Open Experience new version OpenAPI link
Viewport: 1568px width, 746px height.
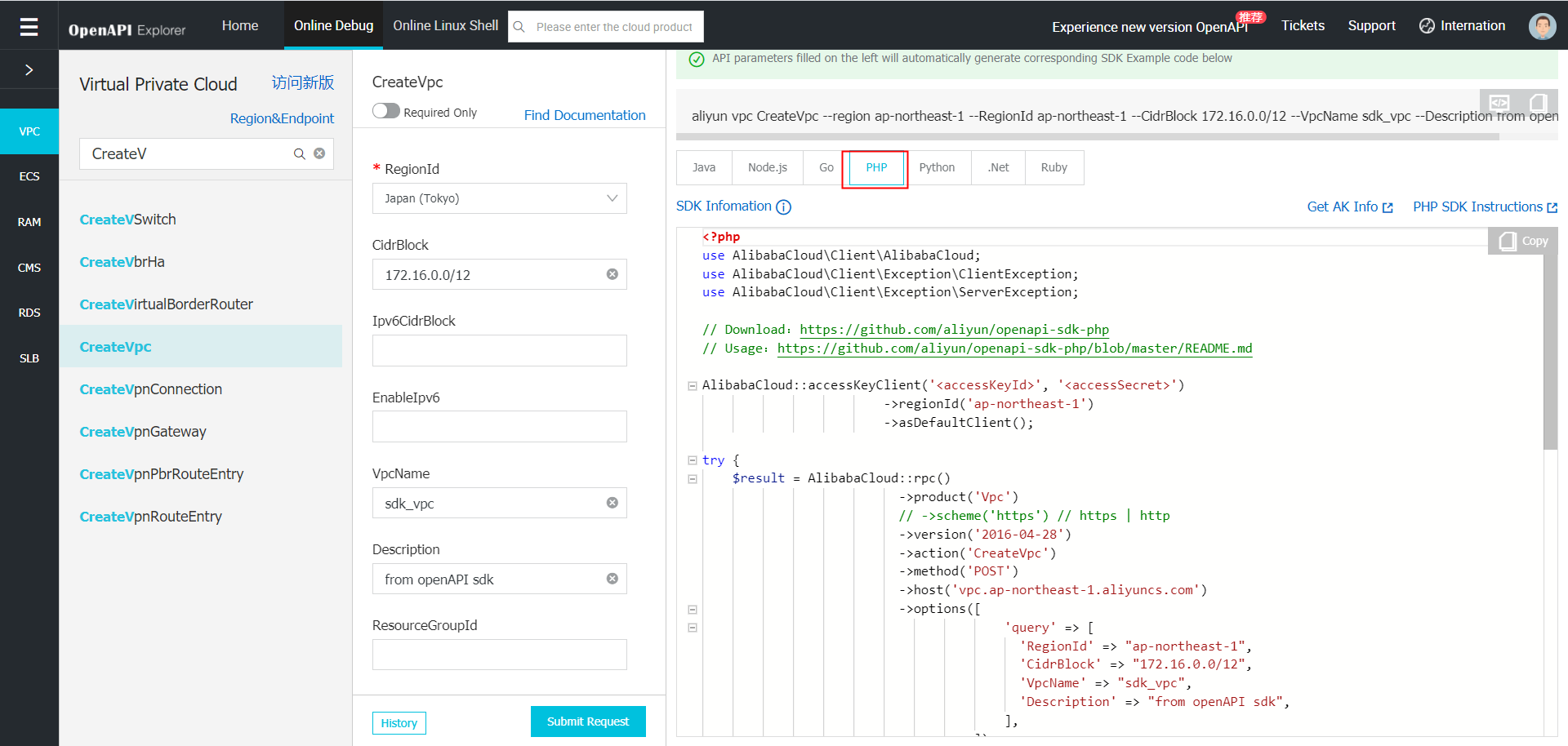click(1150, 27)
